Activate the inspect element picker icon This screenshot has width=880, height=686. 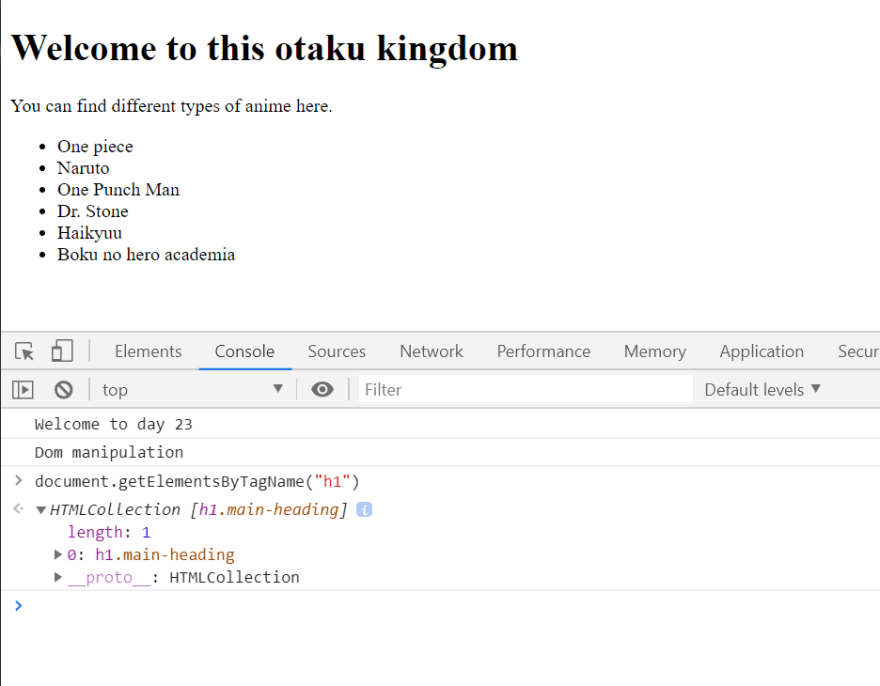(x=24, y=351)
